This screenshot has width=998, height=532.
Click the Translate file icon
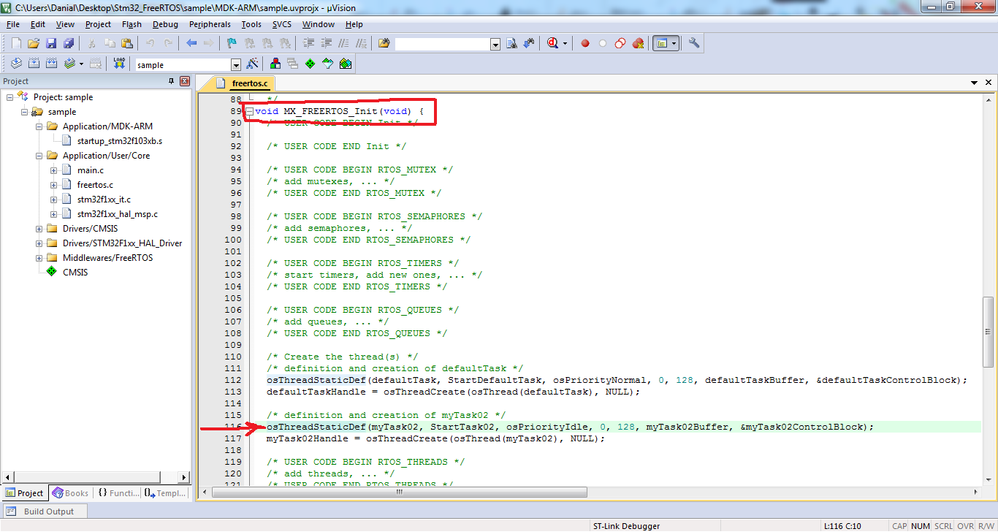tap(17, 64)
